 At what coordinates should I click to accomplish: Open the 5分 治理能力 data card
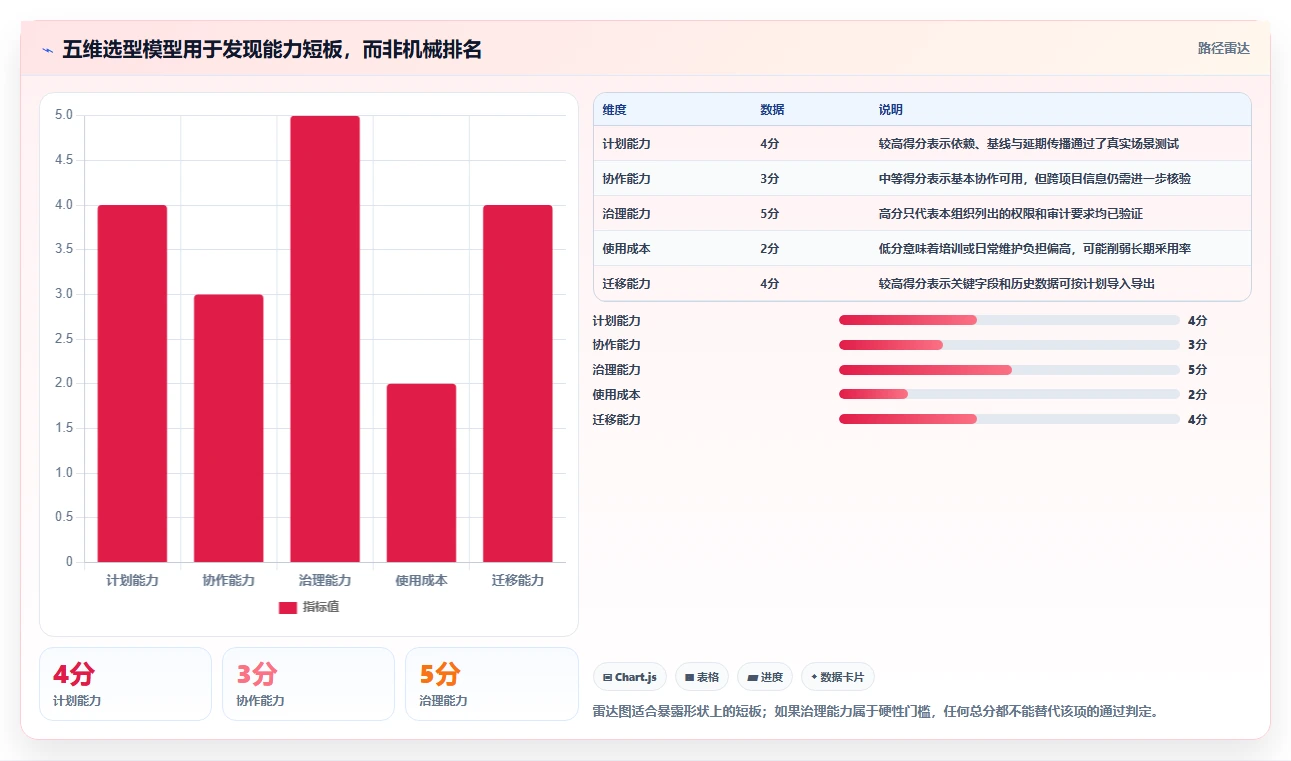[492, 684]
